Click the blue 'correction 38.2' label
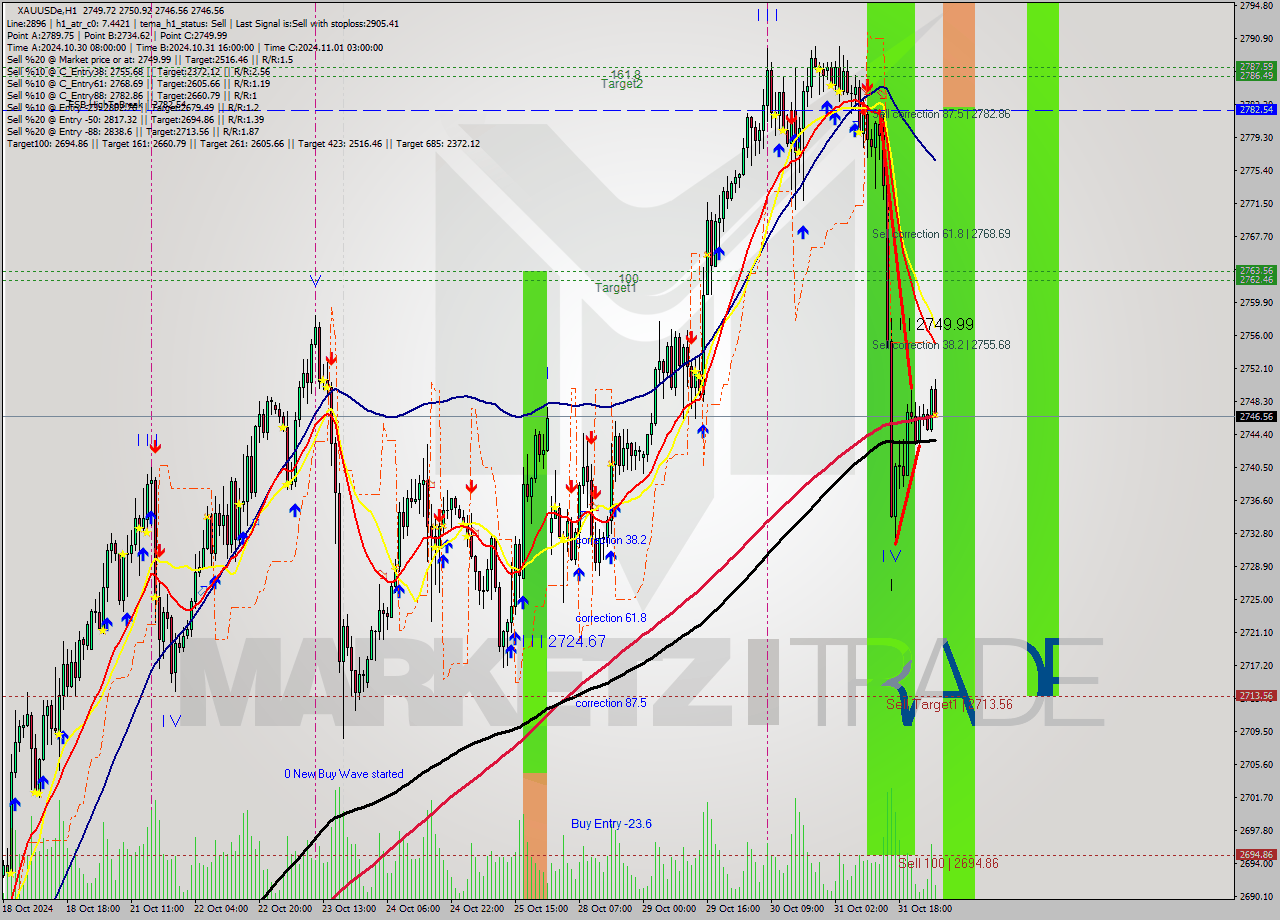This screenshot has height=920, width=1280. tap(611, 539)
